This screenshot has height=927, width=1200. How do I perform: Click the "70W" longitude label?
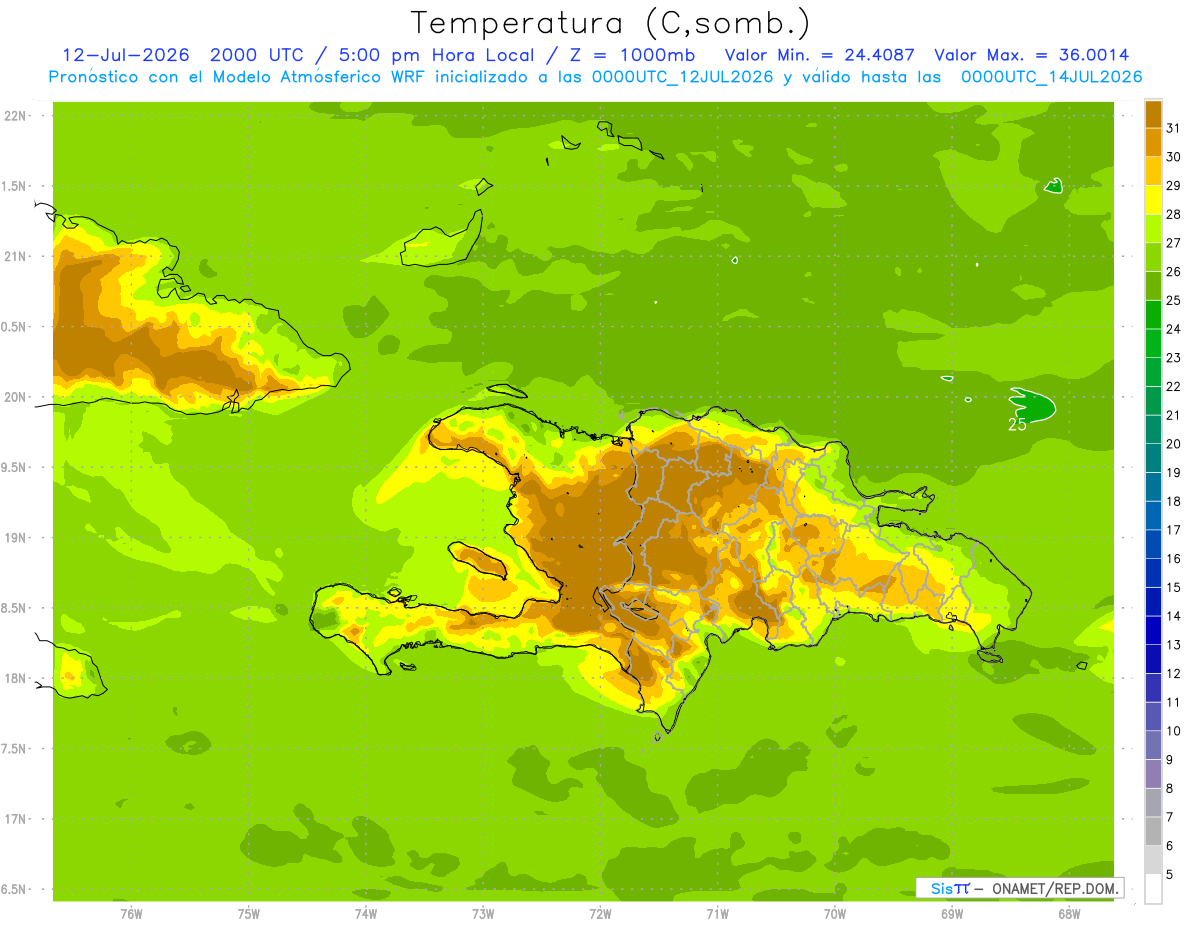[834, 914]
